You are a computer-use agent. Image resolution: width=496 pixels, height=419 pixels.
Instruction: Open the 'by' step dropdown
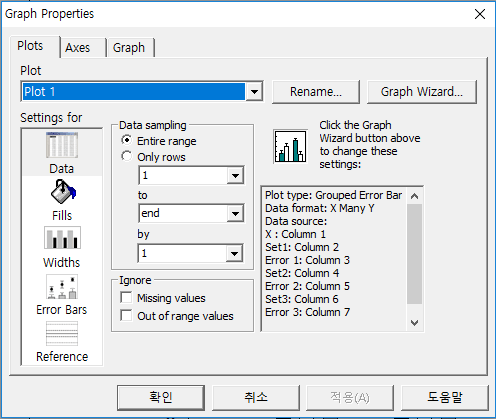[x=234, y=254]
